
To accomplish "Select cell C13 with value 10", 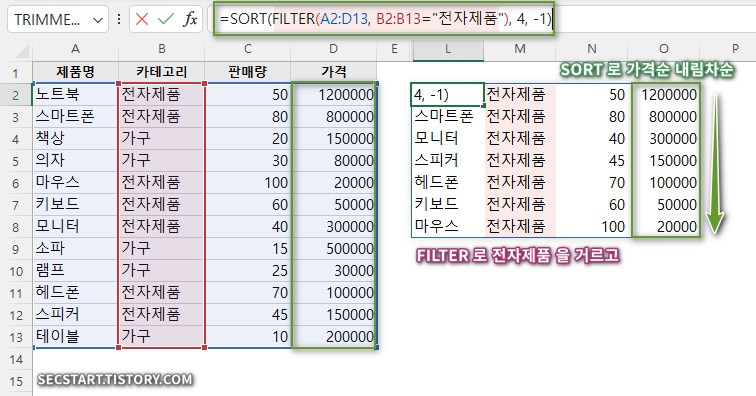I will point(248,336).
